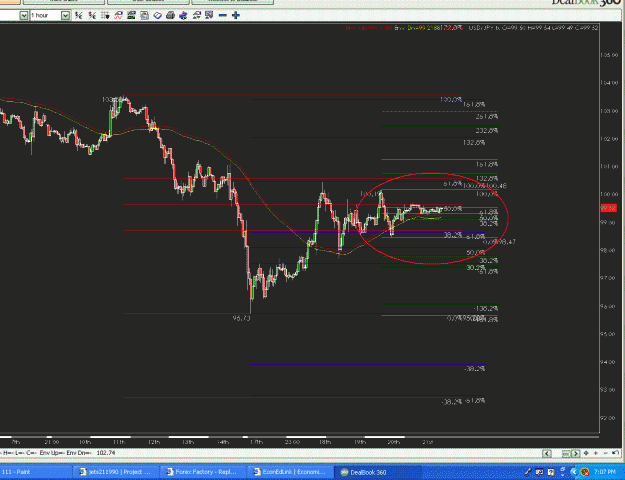Open the currency pair dropdown arrow
This screenshot has width=625, height=480.
(x=24, y=16)
